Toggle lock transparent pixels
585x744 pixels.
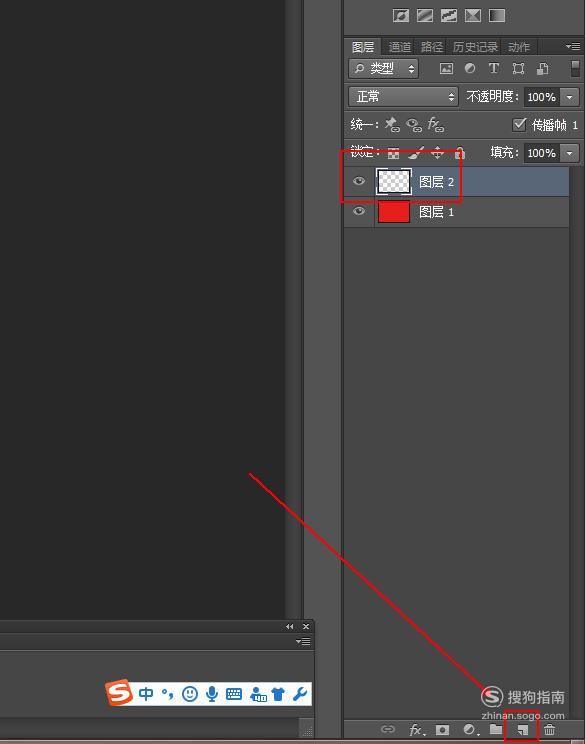[x=393, y=153]
